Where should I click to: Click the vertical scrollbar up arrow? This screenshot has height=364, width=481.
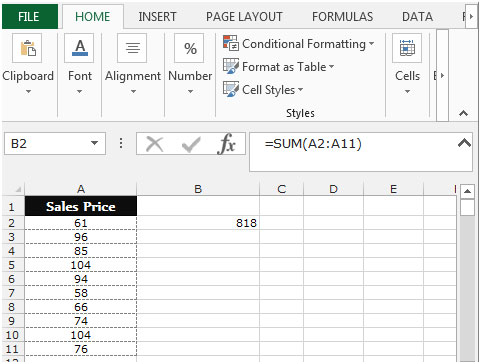[x=467, y=191]
